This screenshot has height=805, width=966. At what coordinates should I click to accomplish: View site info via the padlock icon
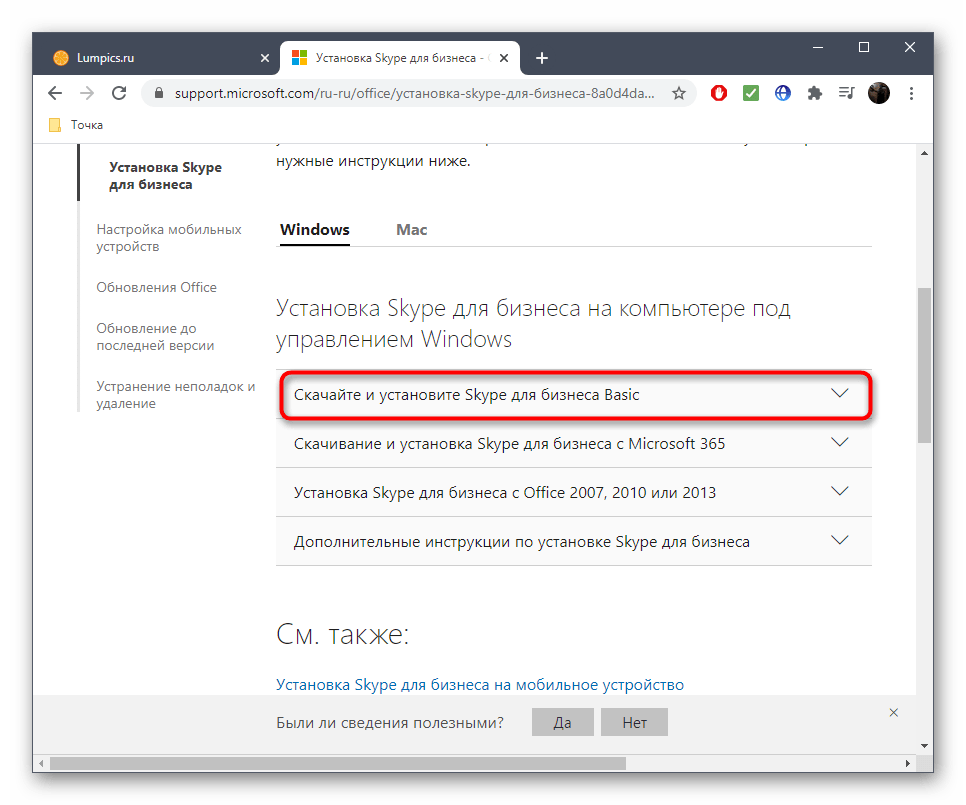pyautogui.click(x=159, y=93)
